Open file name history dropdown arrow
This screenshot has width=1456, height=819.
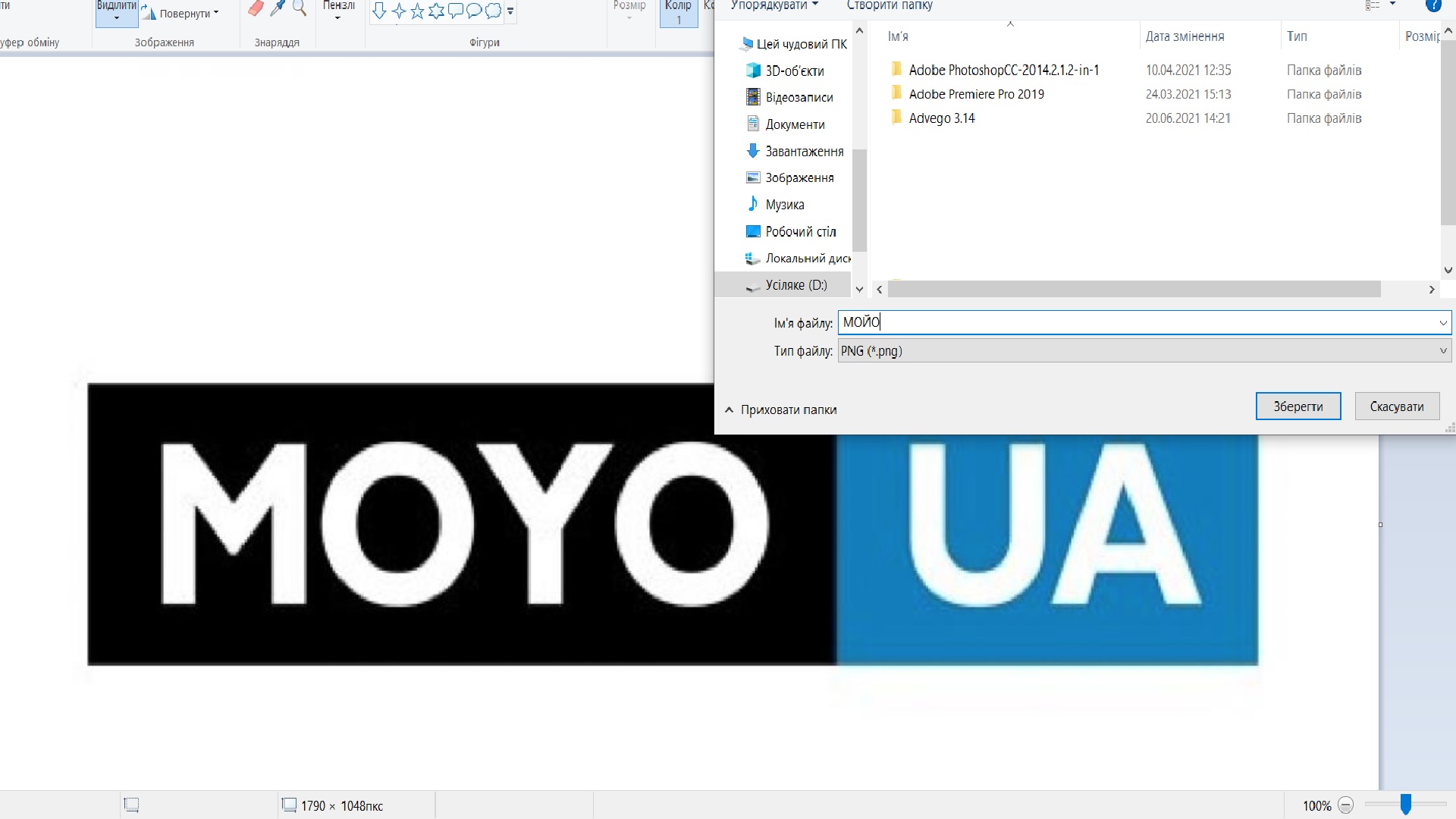click(1443, 323)
